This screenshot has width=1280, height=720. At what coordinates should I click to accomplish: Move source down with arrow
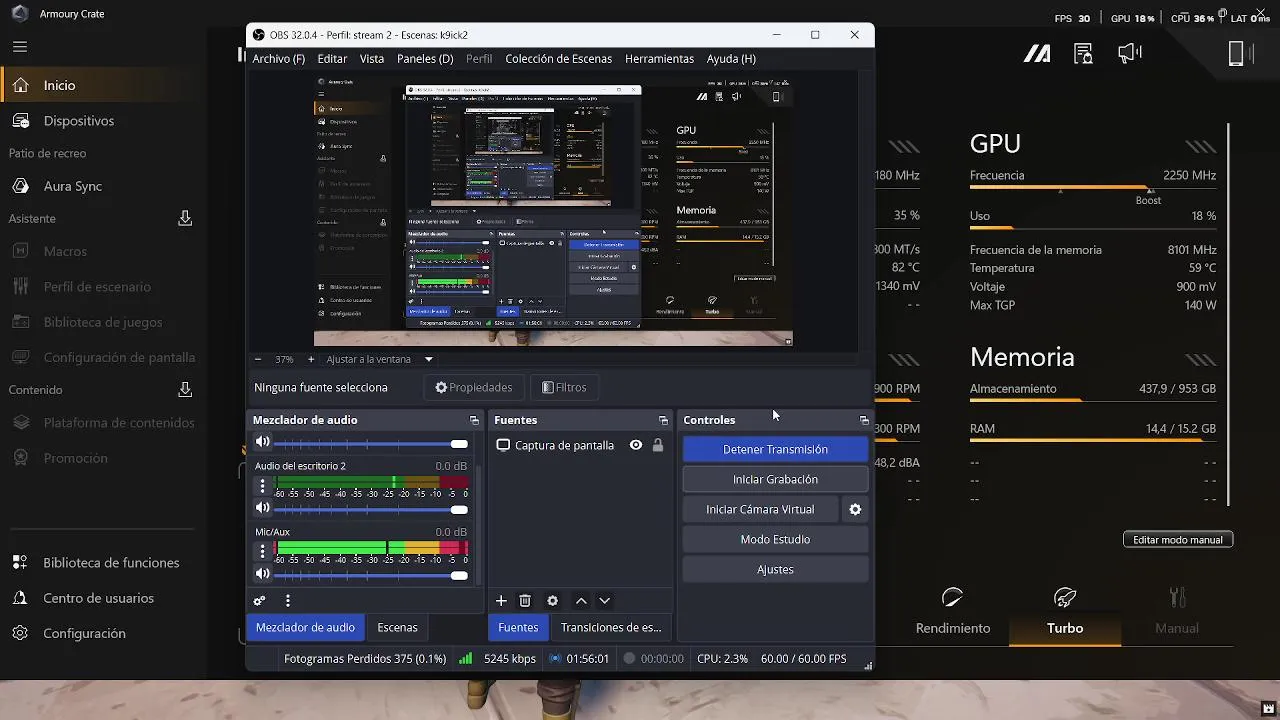pos(604,601)
